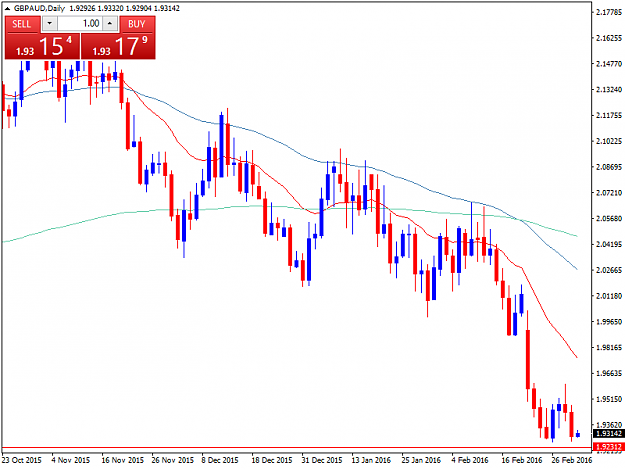The width and height of the screenshot is (625, 469).
Task: Collapse one-click trading panel triangle icon
Action: tap(7, 8)
